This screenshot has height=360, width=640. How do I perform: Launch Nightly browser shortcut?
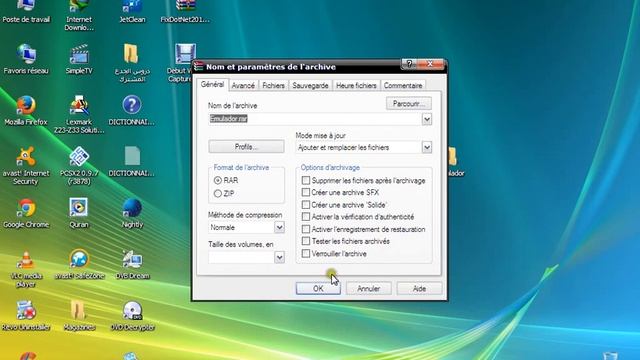[x=132, y=213]
